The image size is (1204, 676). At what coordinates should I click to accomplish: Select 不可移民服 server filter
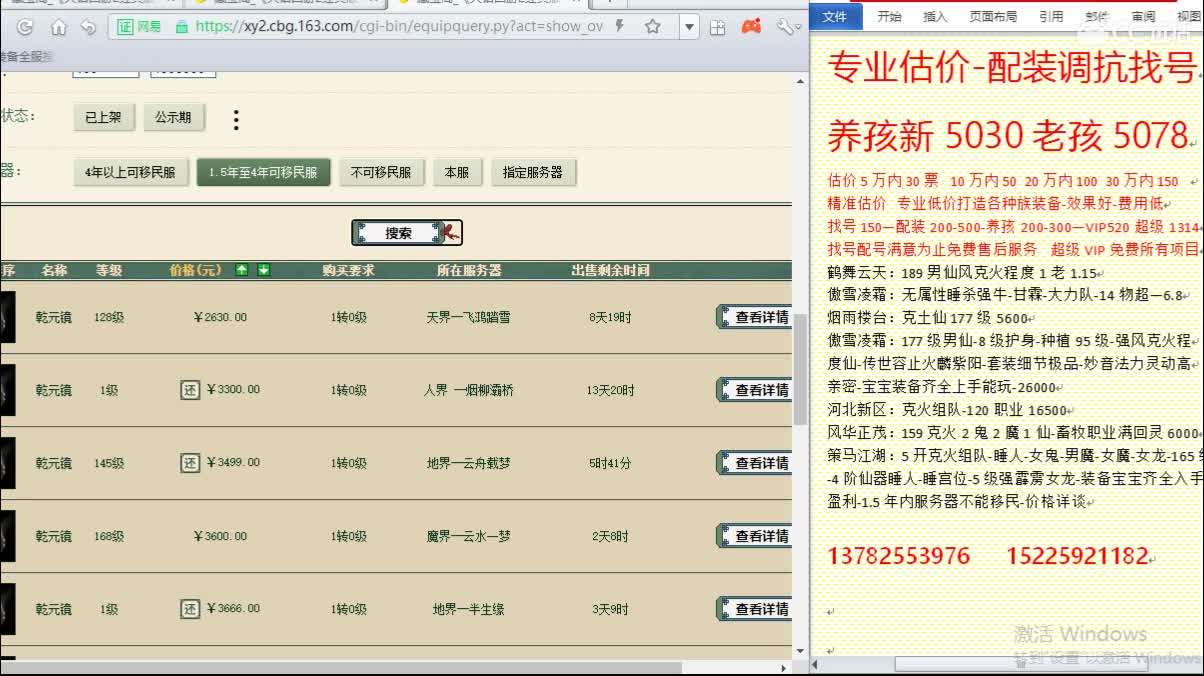click(381, 172)
